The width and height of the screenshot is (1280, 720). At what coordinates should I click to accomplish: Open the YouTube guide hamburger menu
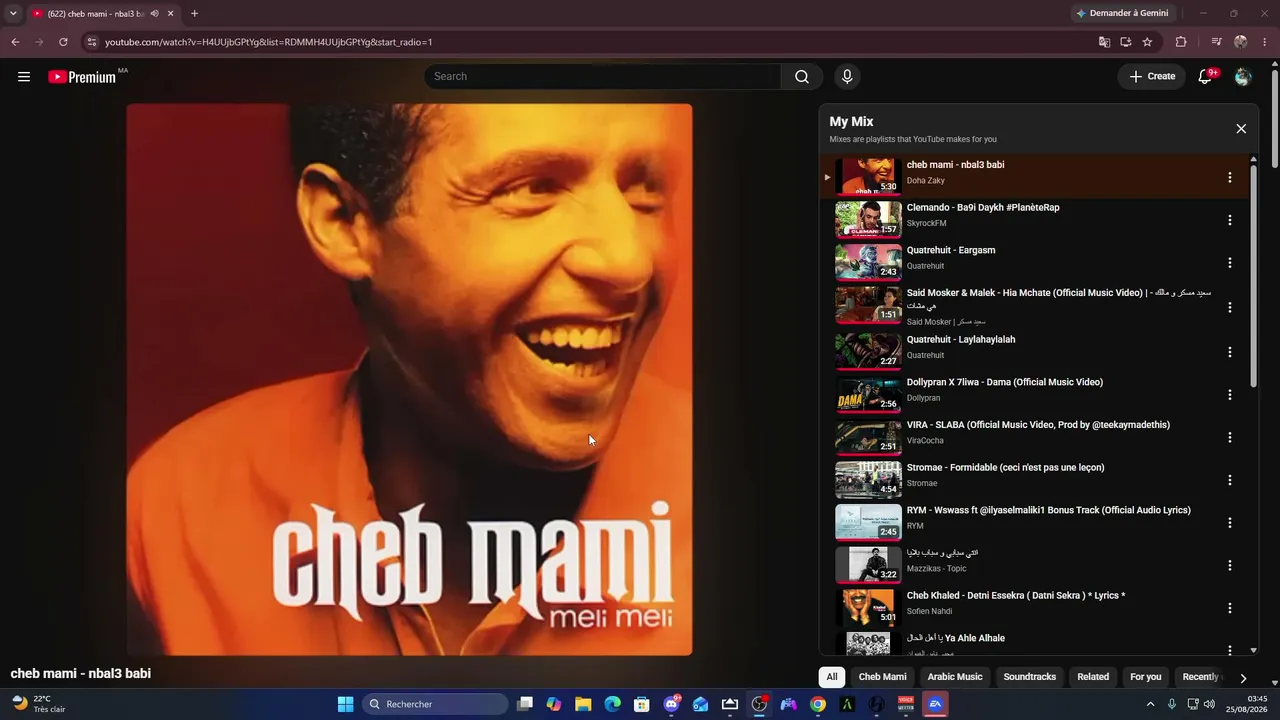[24, 77]
